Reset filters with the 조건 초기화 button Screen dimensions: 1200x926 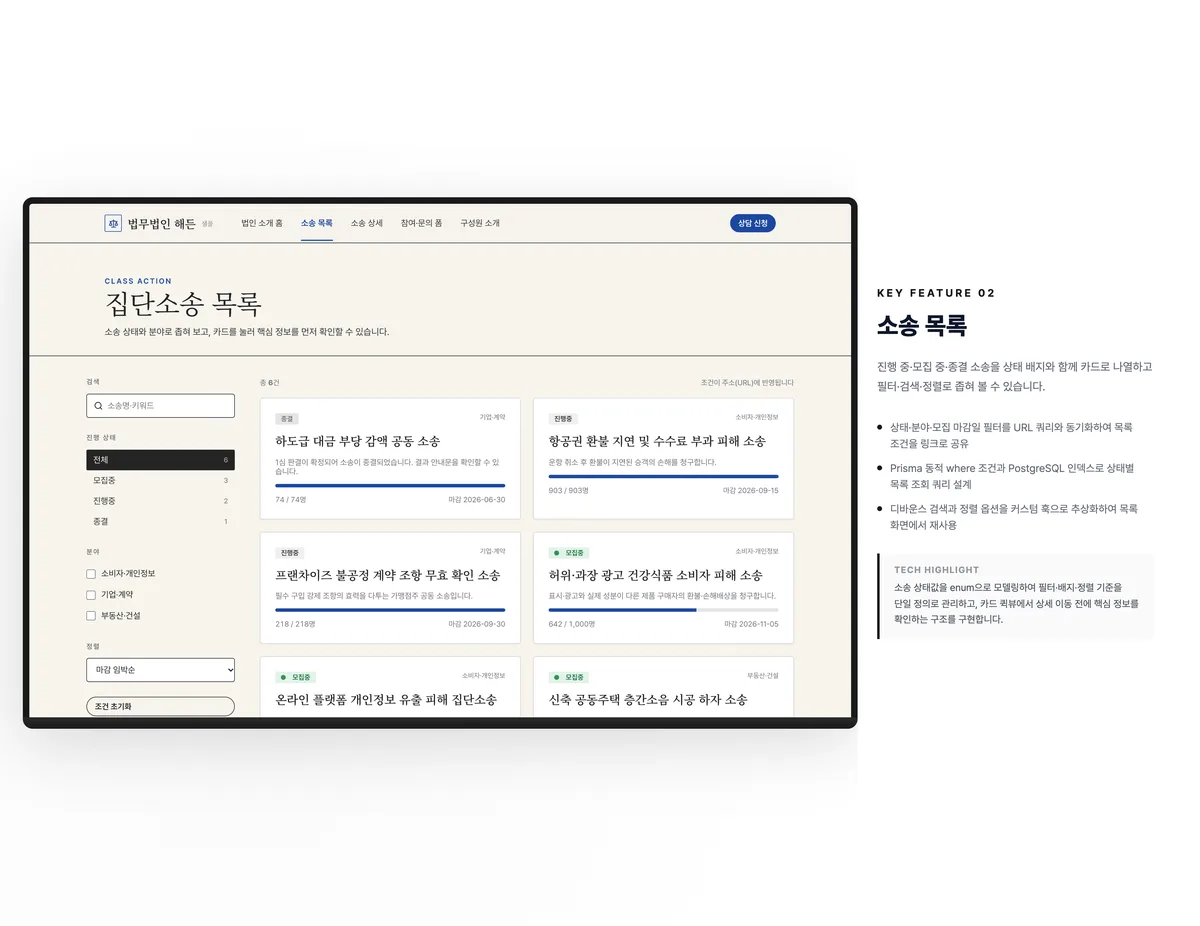(x=161, y=706)
